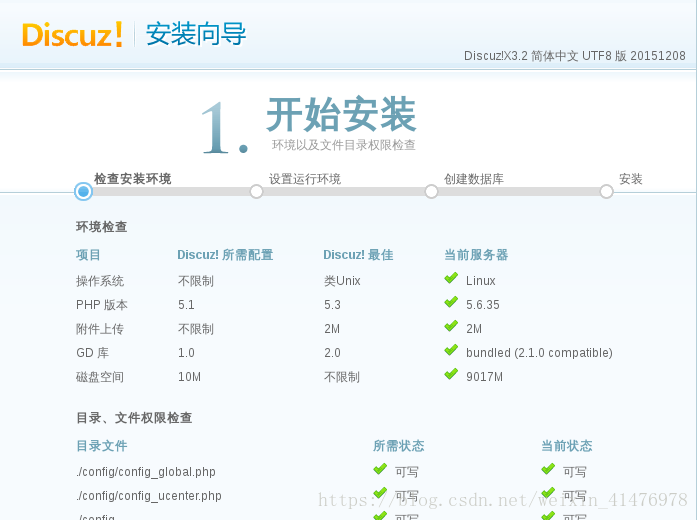Click the Discuz! 所需配置 column header
699x520 pixels.
[x=225, y=255]
